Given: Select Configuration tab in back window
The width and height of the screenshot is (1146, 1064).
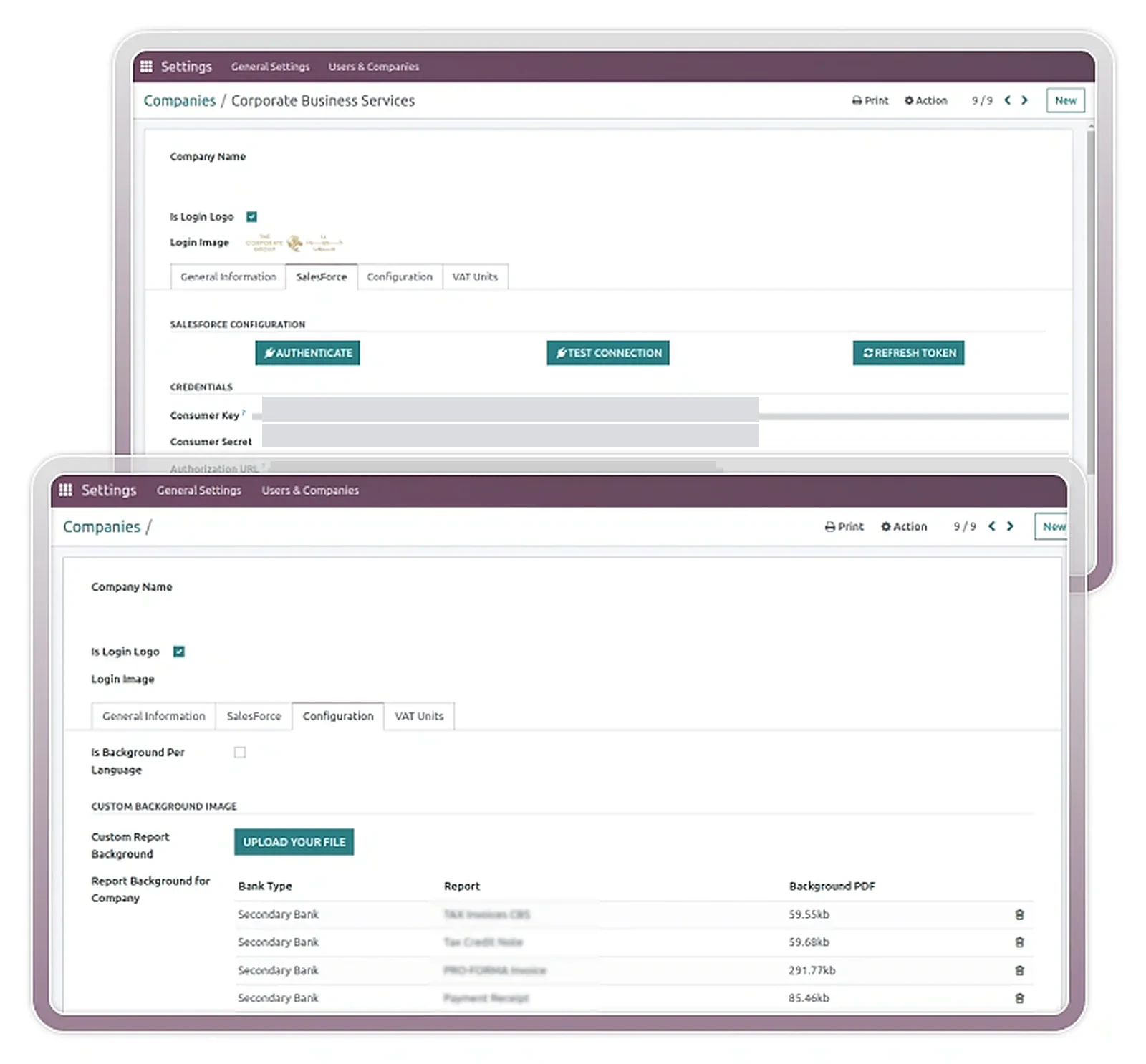Looking at the screenshot, I should (400, 277).
